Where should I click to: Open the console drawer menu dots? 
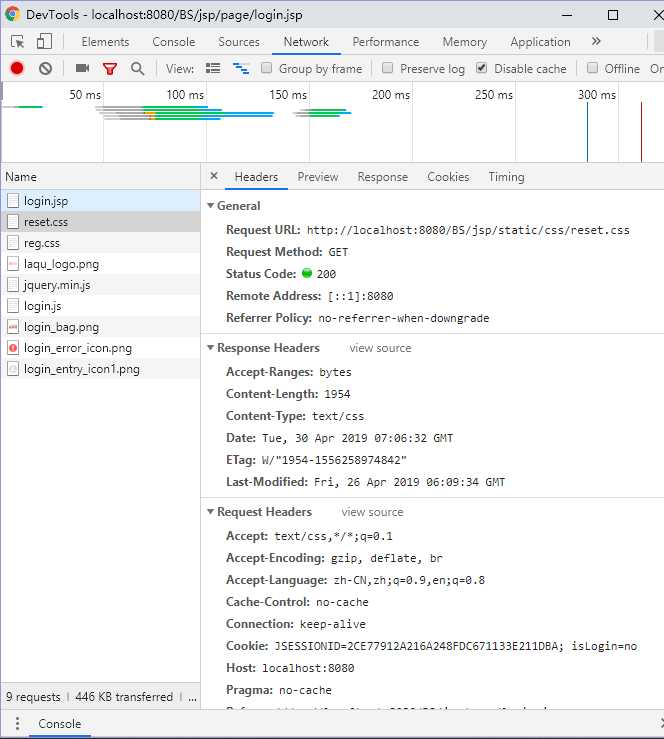pos(17,723)
